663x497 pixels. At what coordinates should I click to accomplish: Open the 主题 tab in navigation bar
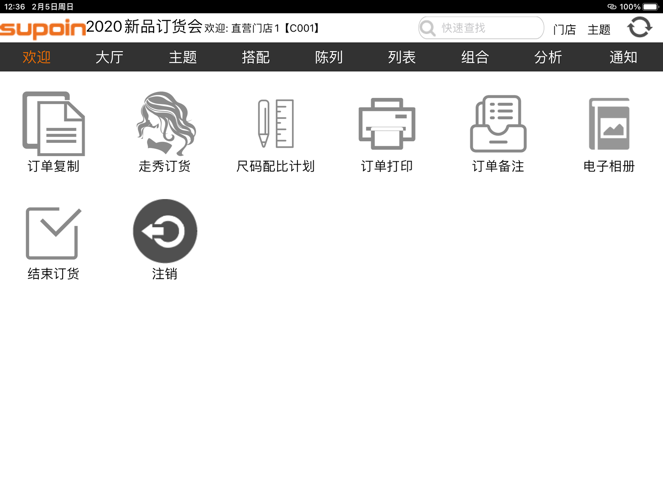click(183, 57)
